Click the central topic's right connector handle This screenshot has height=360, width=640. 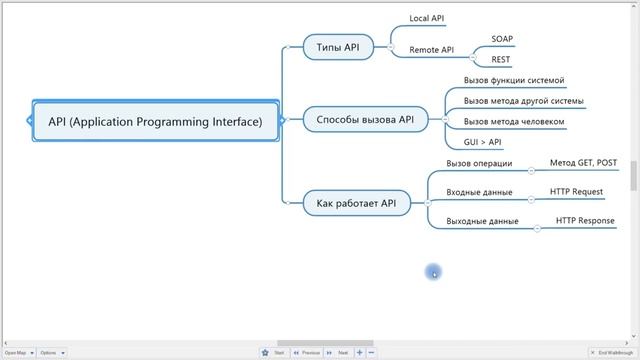[282, 120]
